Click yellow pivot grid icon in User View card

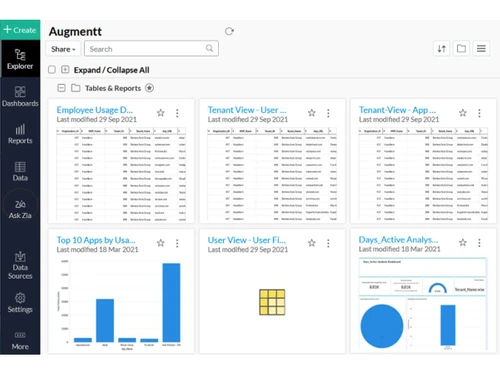click(x=272, y=302)
